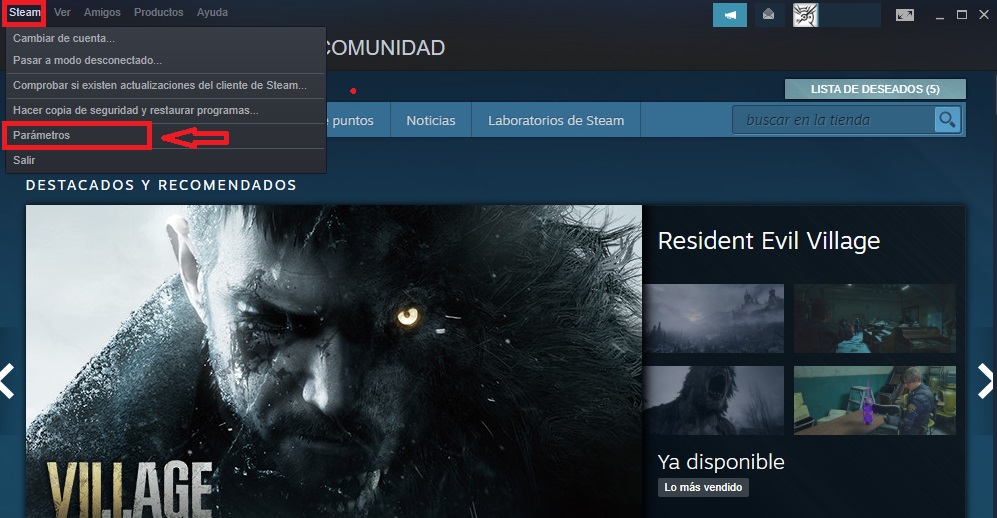Viewport: 997px width, 518px height.
Task: View police officer screenshot thumbnail
Action: pyautogui.click(x=874, y=400)
